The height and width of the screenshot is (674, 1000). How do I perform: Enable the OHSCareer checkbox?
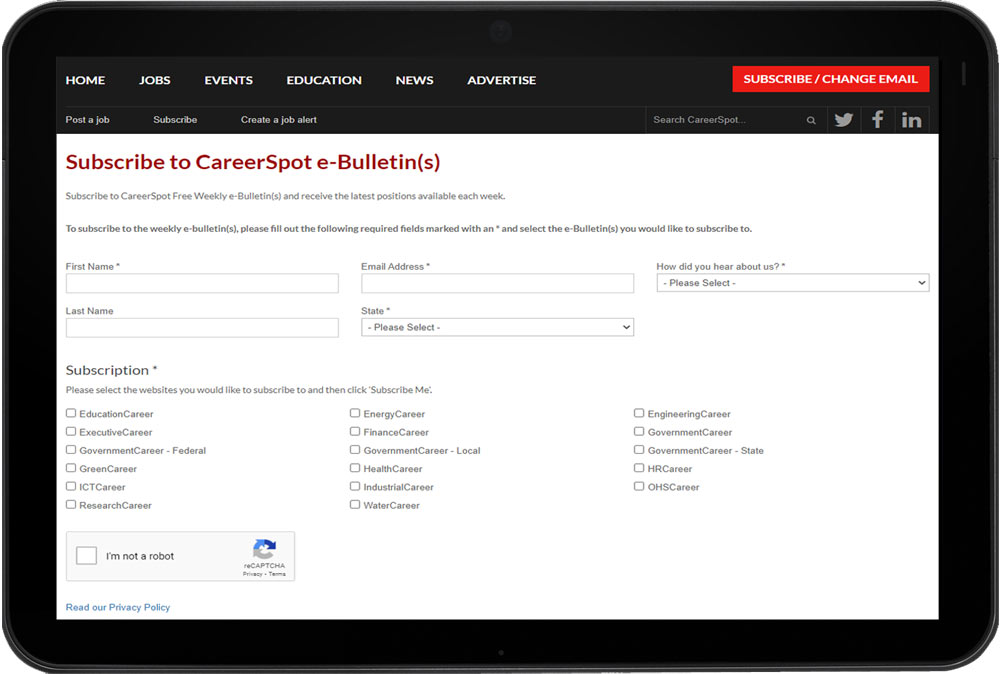tap(639, 487)
